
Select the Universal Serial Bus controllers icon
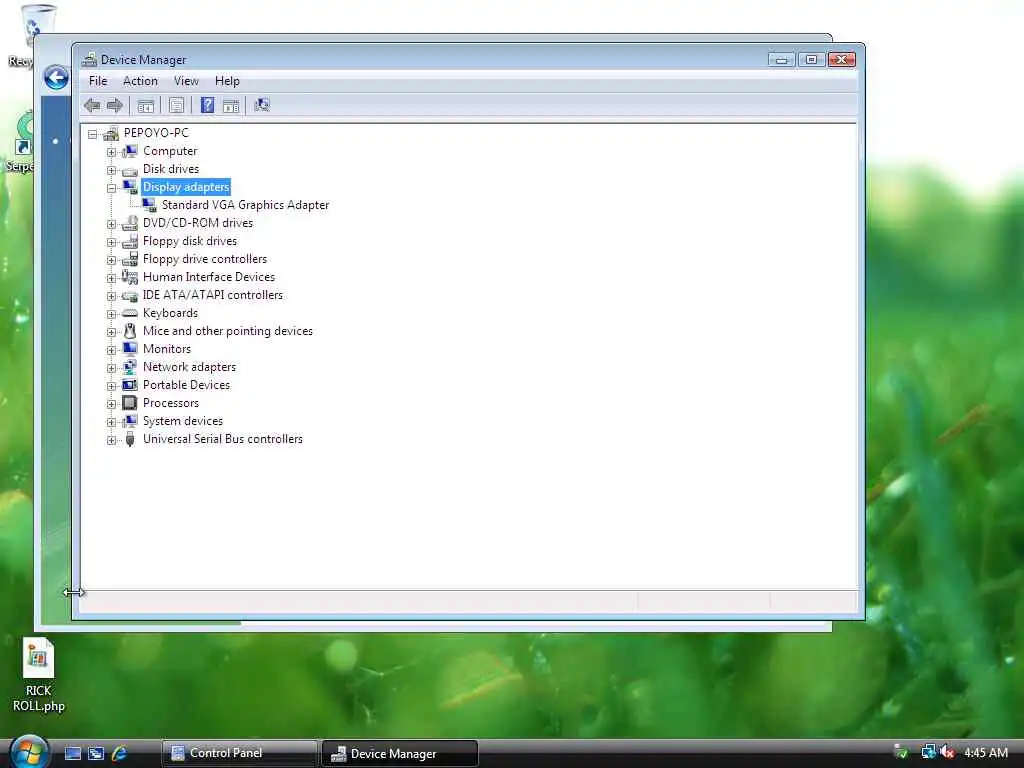coord(130,439)
